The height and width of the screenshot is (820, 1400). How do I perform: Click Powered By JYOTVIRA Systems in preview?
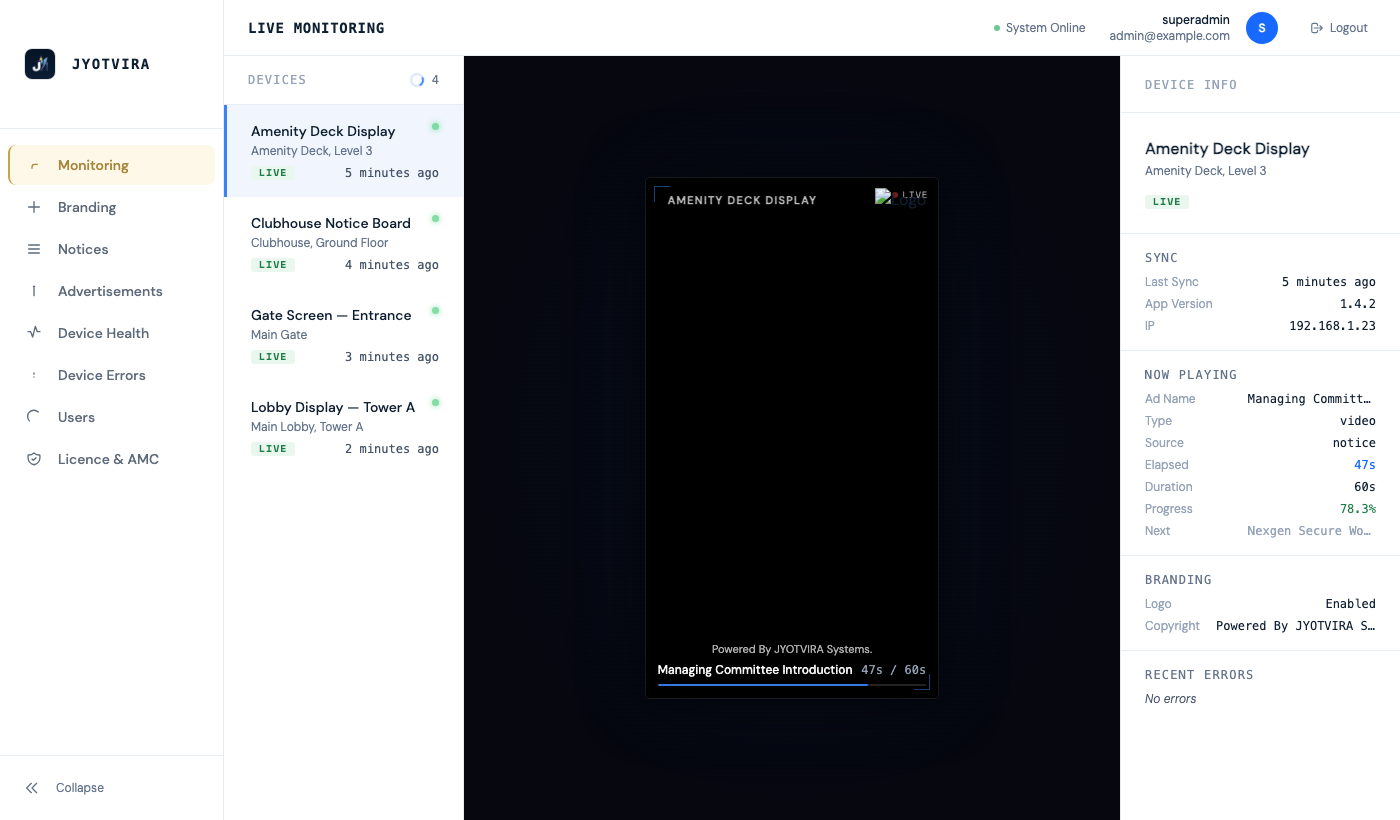coord(792,649)
